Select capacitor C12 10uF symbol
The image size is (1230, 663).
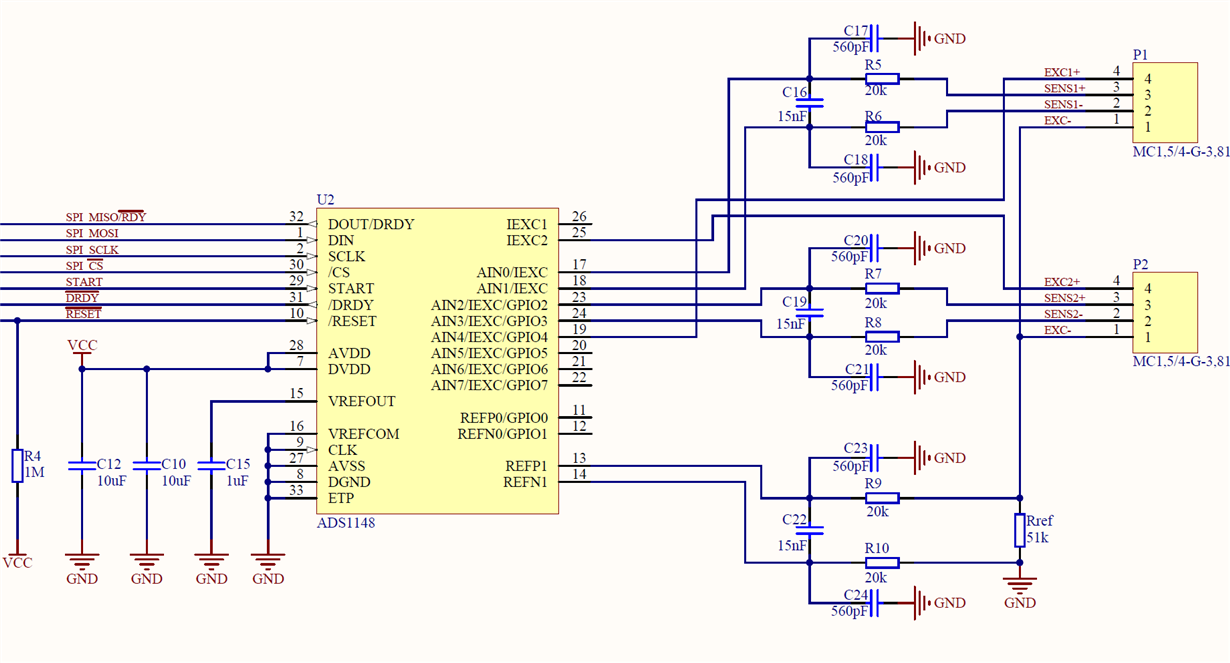(x=82, y=466)
